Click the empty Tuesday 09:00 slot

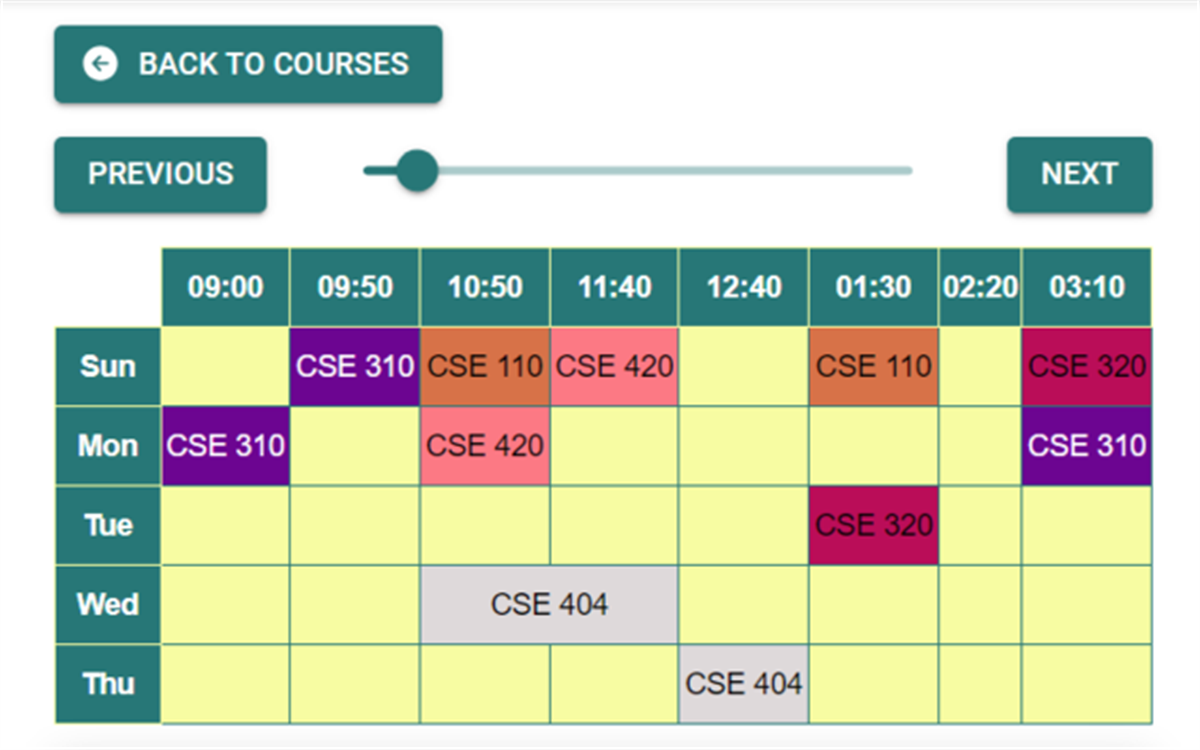click(226, 525)
